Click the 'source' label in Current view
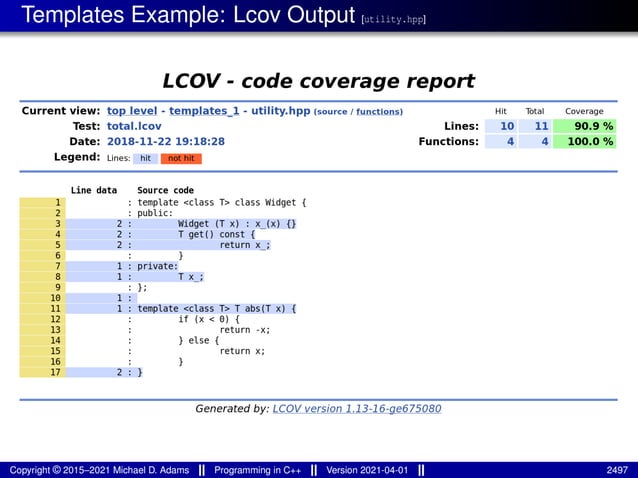 (x=332, y=112)
